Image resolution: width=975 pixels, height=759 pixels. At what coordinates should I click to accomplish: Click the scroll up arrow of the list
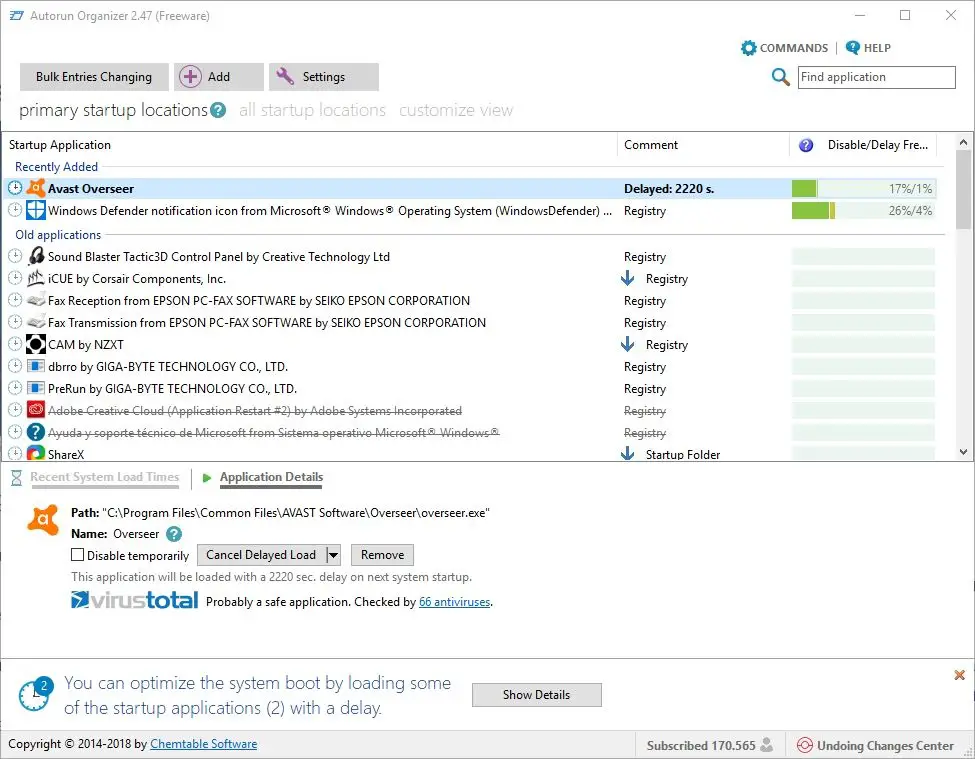coord(963,142)
